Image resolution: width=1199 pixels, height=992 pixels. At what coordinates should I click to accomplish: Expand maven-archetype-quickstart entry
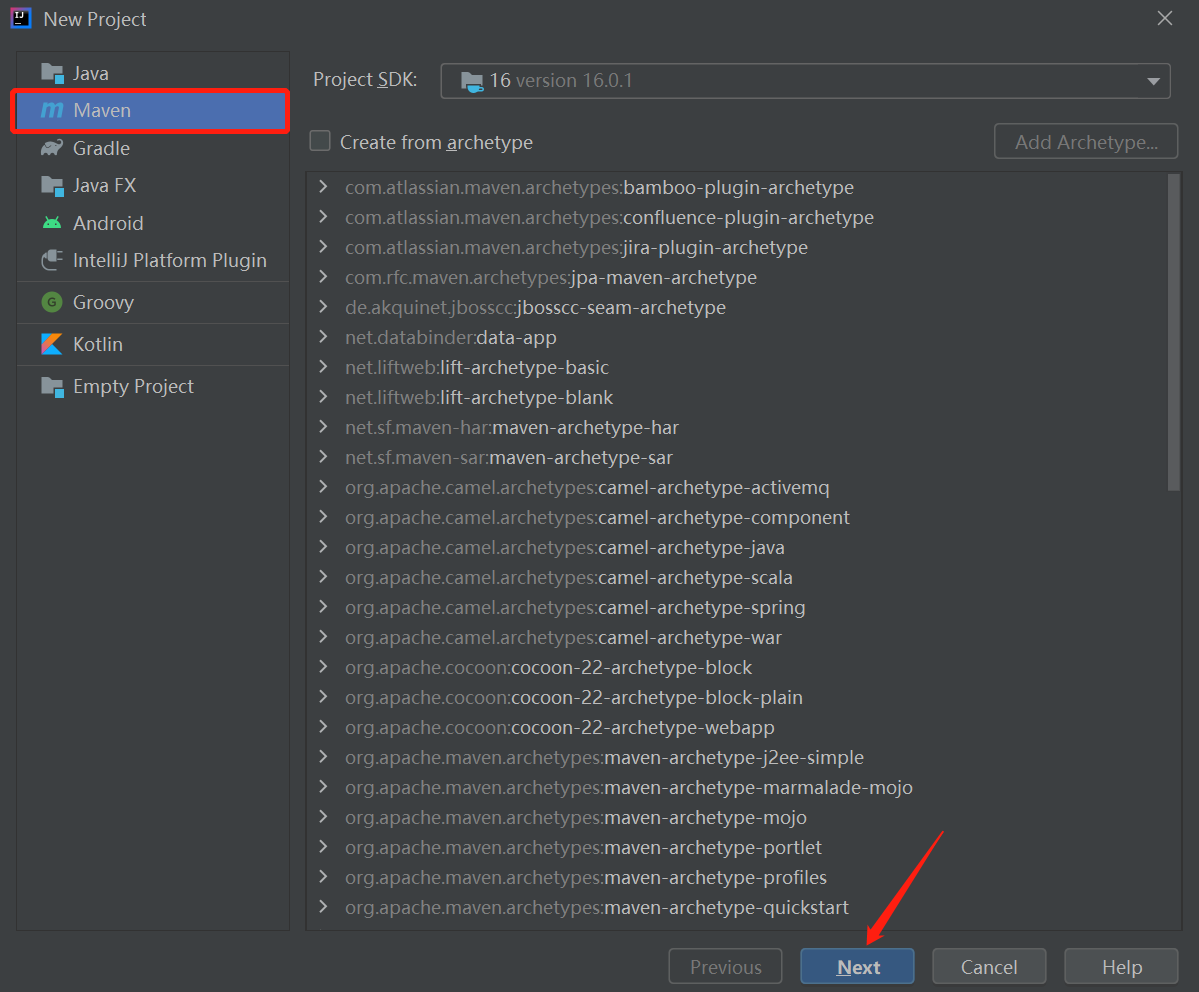pyautogui.click(x=323, y=907)
